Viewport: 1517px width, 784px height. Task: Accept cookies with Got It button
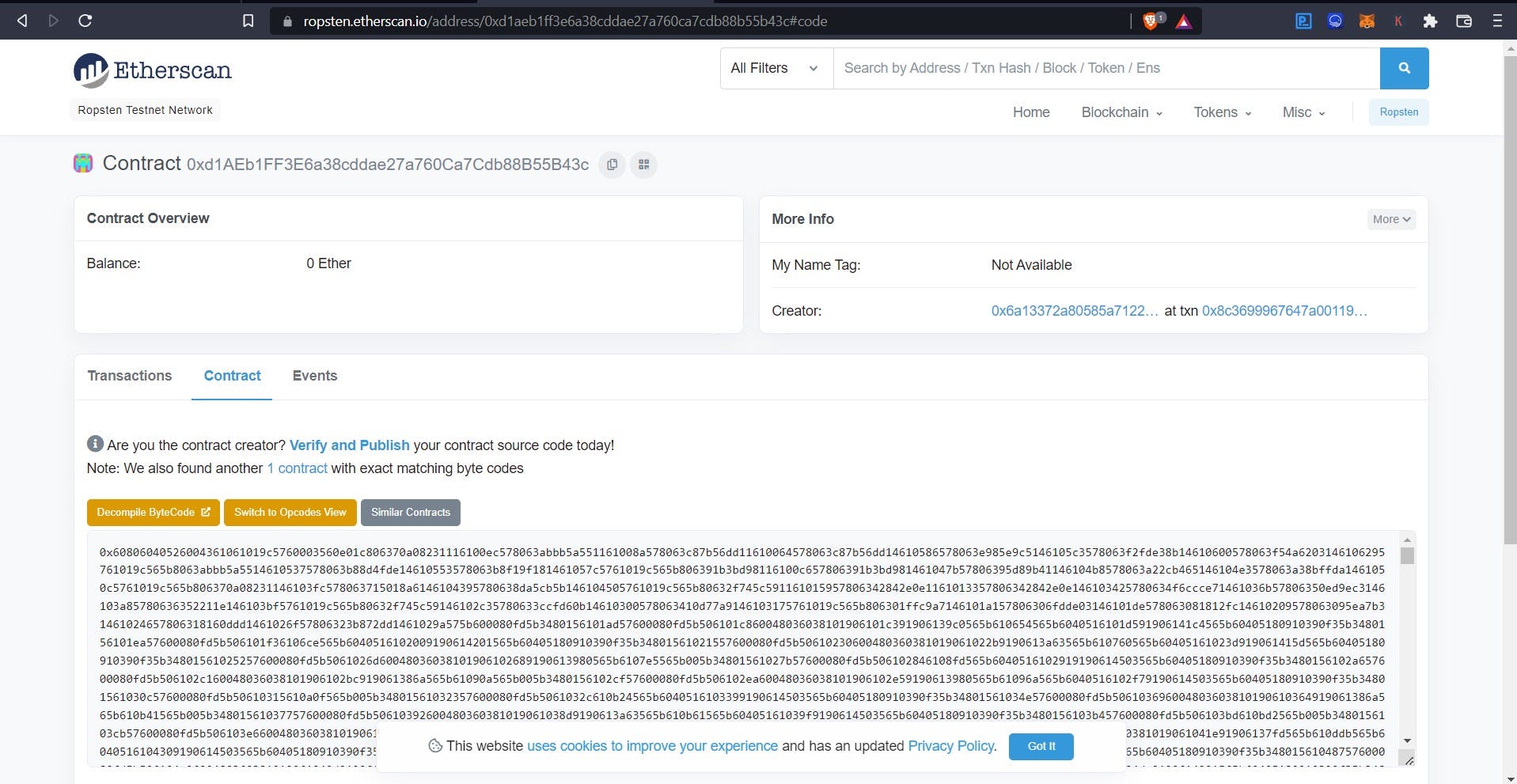(x=1040, y=746)
